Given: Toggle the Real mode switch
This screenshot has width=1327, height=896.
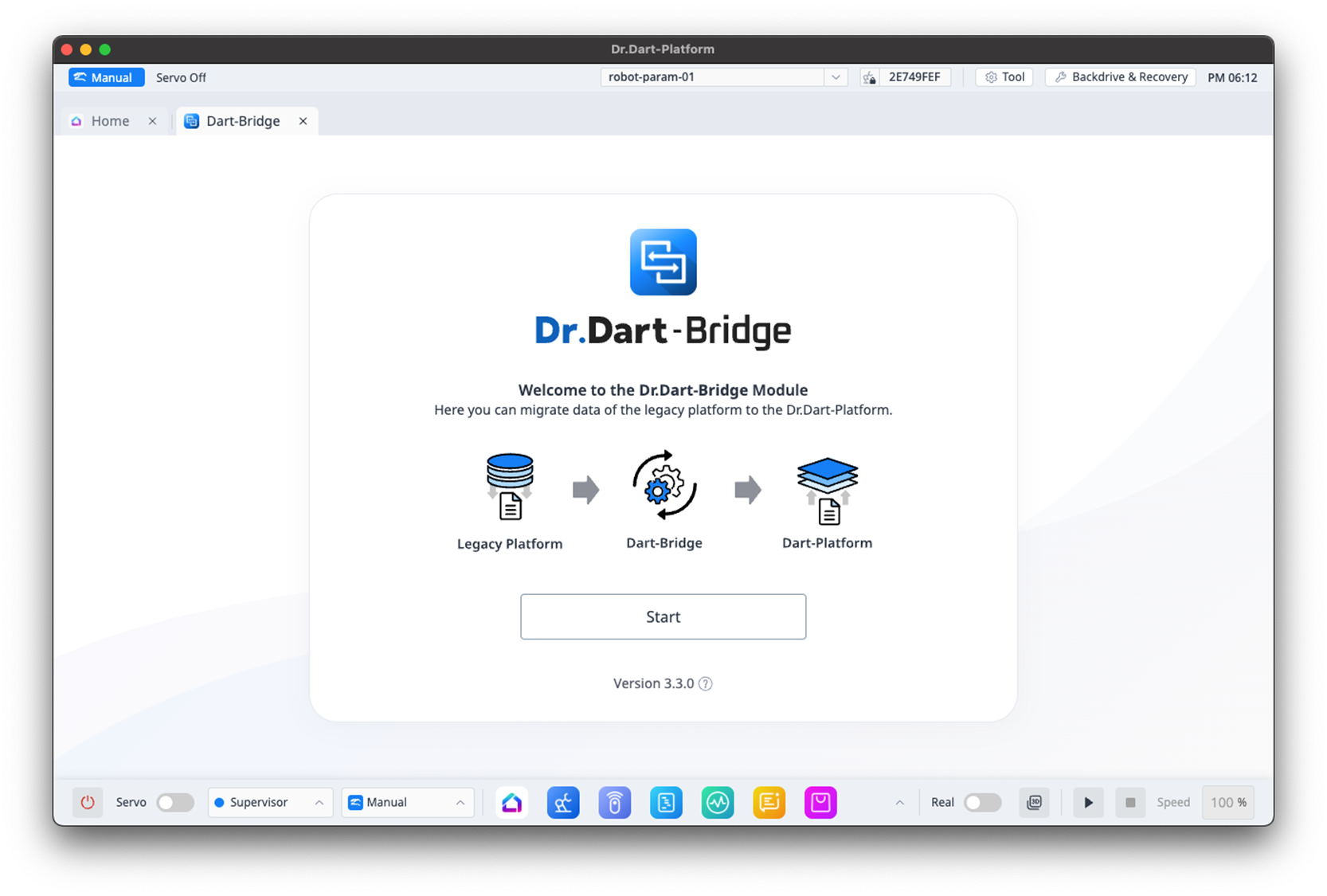Looking at the screenshot, I should pos(982,802).
